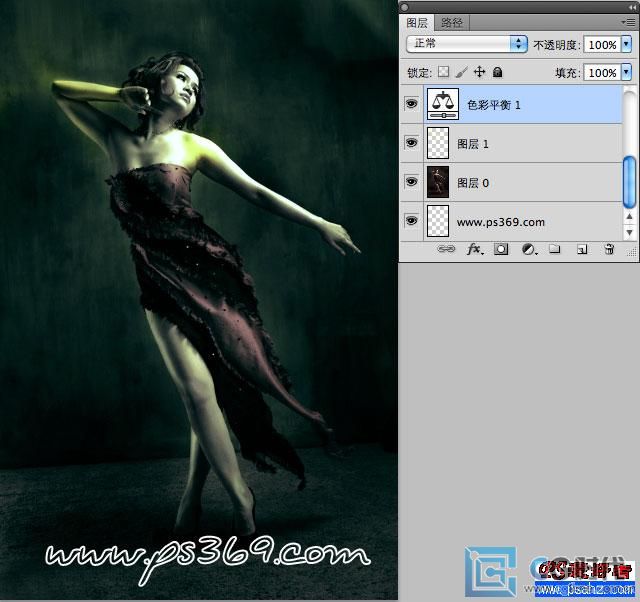This screenshot has height=602, width=640.
Task: Create new fill or adjustment layer
Action: coord(529,249)
